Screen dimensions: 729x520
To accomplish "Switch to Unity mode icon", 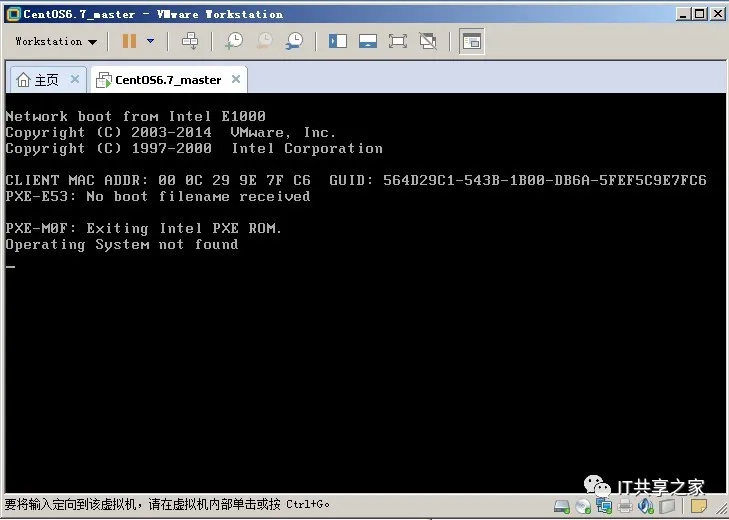I will [428, 41].
